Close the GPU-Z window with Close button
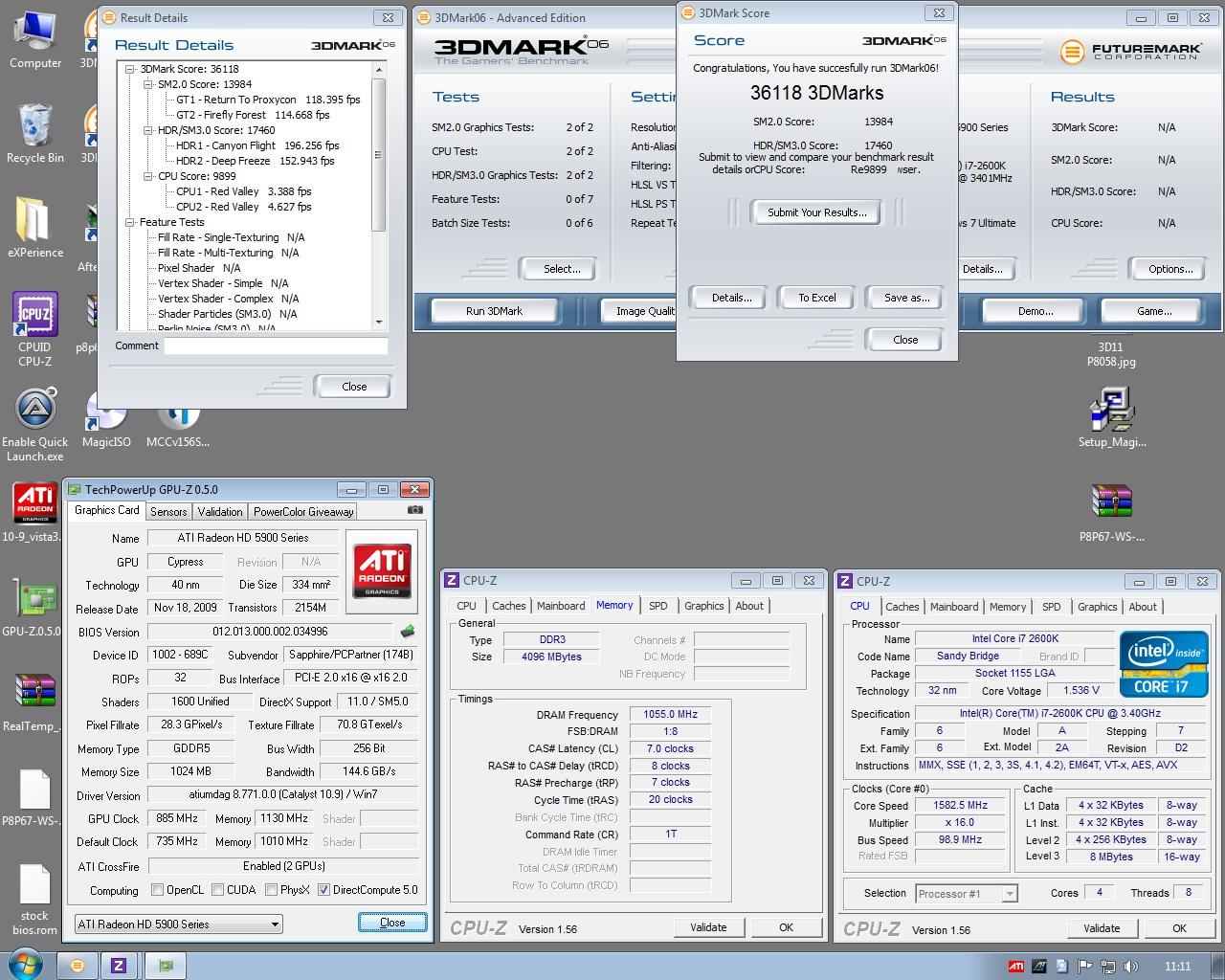The width and height of the screenshot is (1225, 980). [x=392, y=923]
